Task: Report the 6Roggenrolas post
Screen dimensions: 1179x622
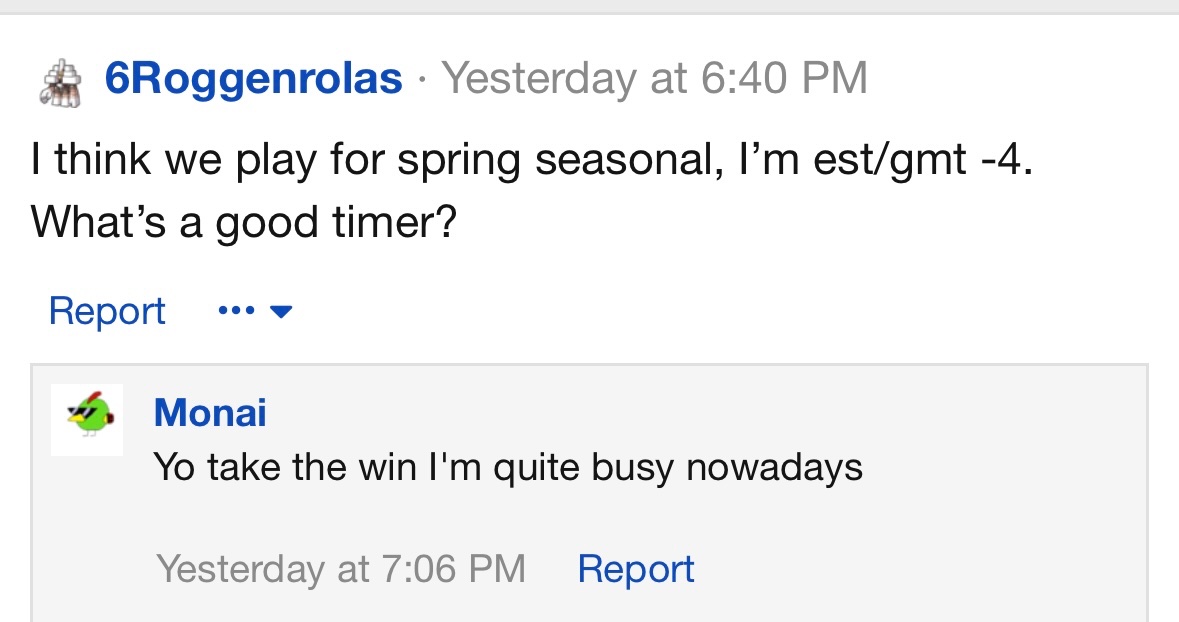Action: click(107, 311)
